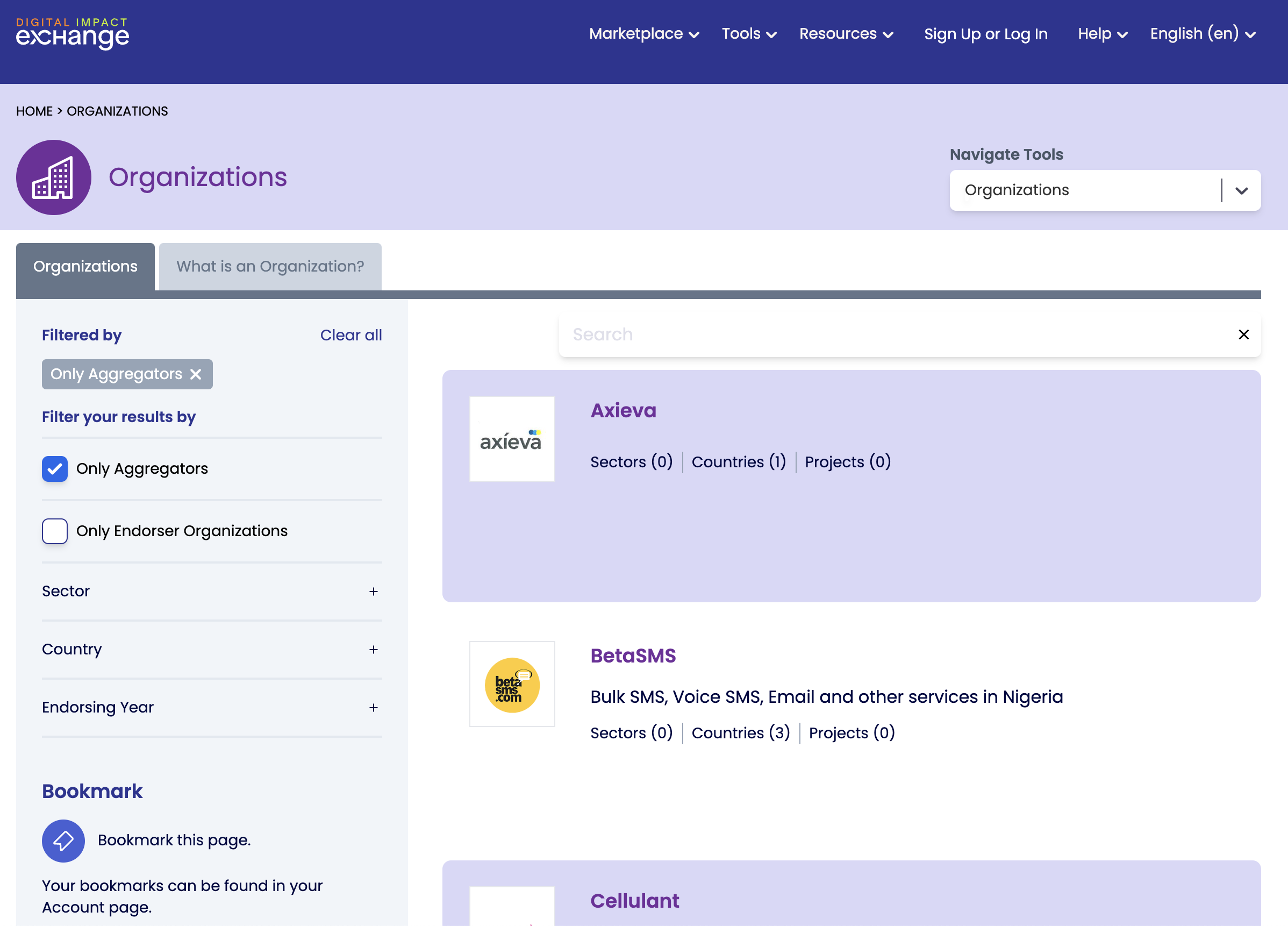Open the Resources dropdown menu
Screen dimensions: 1288x926
846,34
